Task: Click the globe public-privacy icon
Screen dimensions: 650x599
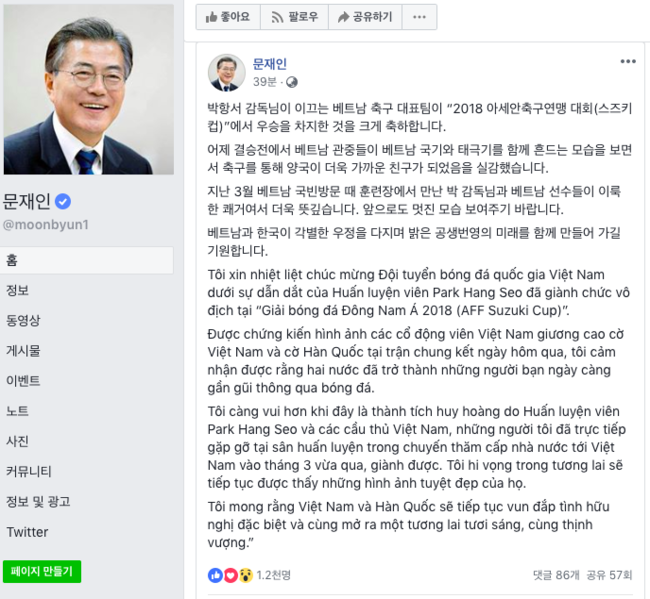Action: pyautogui.click(x=291, y=82)
